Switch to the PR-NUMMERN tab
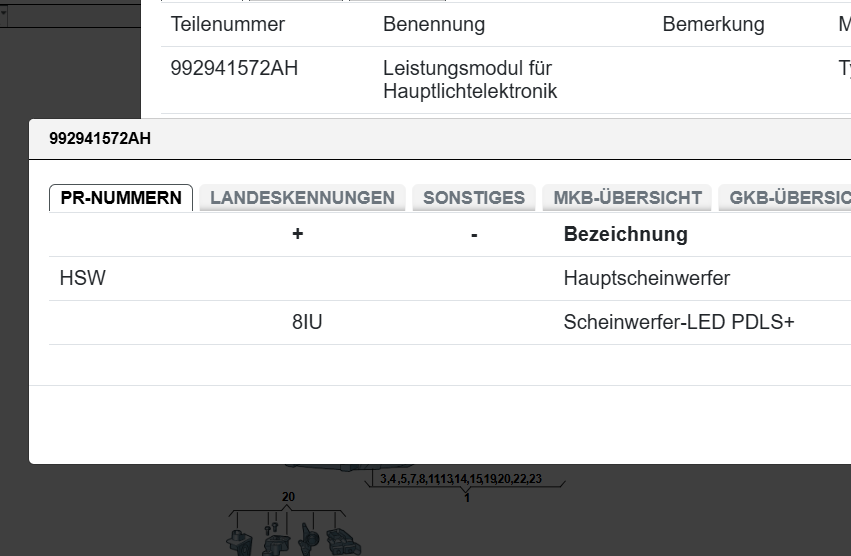The image size is (851, 556). click(x=121, y=198)
